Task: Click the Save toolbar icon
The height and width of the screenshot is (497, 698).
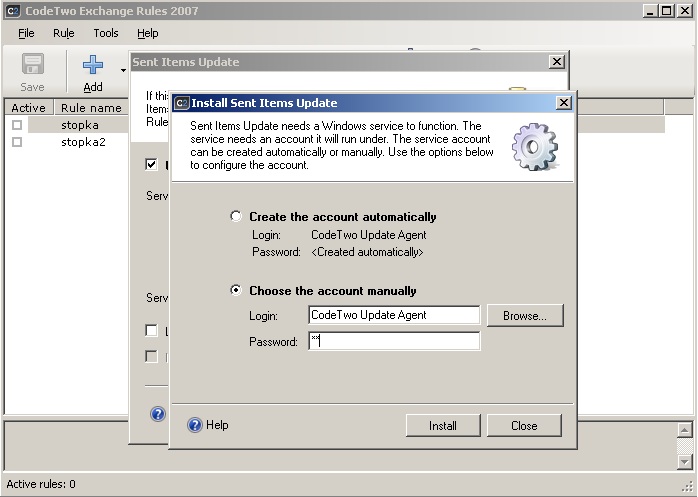Action: point(32,65)
